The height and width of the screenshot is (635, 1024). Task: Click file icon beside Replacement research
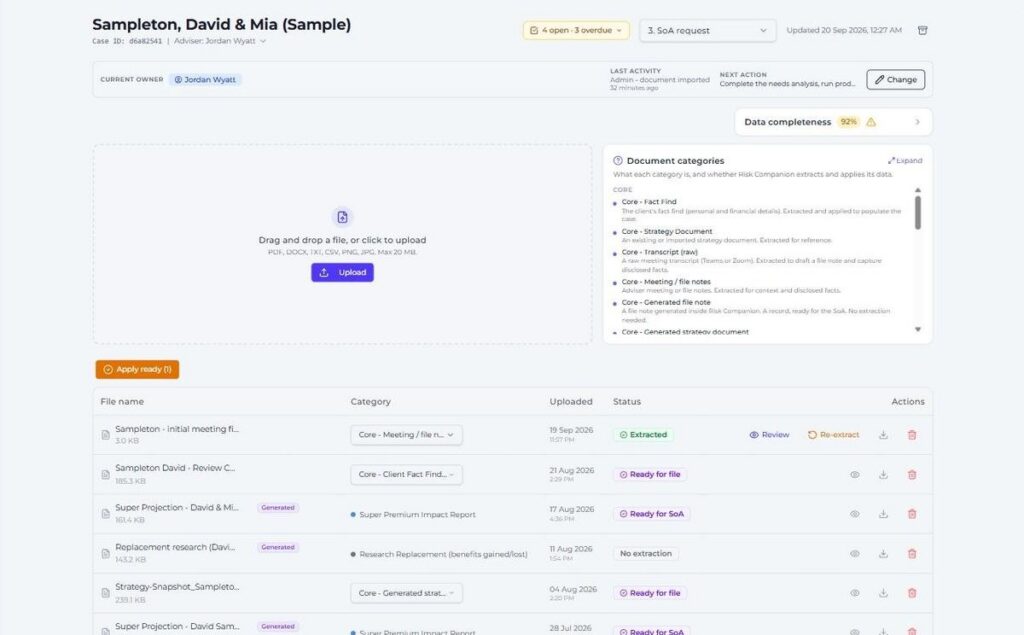pyautogui.click(x=105, y=553)
